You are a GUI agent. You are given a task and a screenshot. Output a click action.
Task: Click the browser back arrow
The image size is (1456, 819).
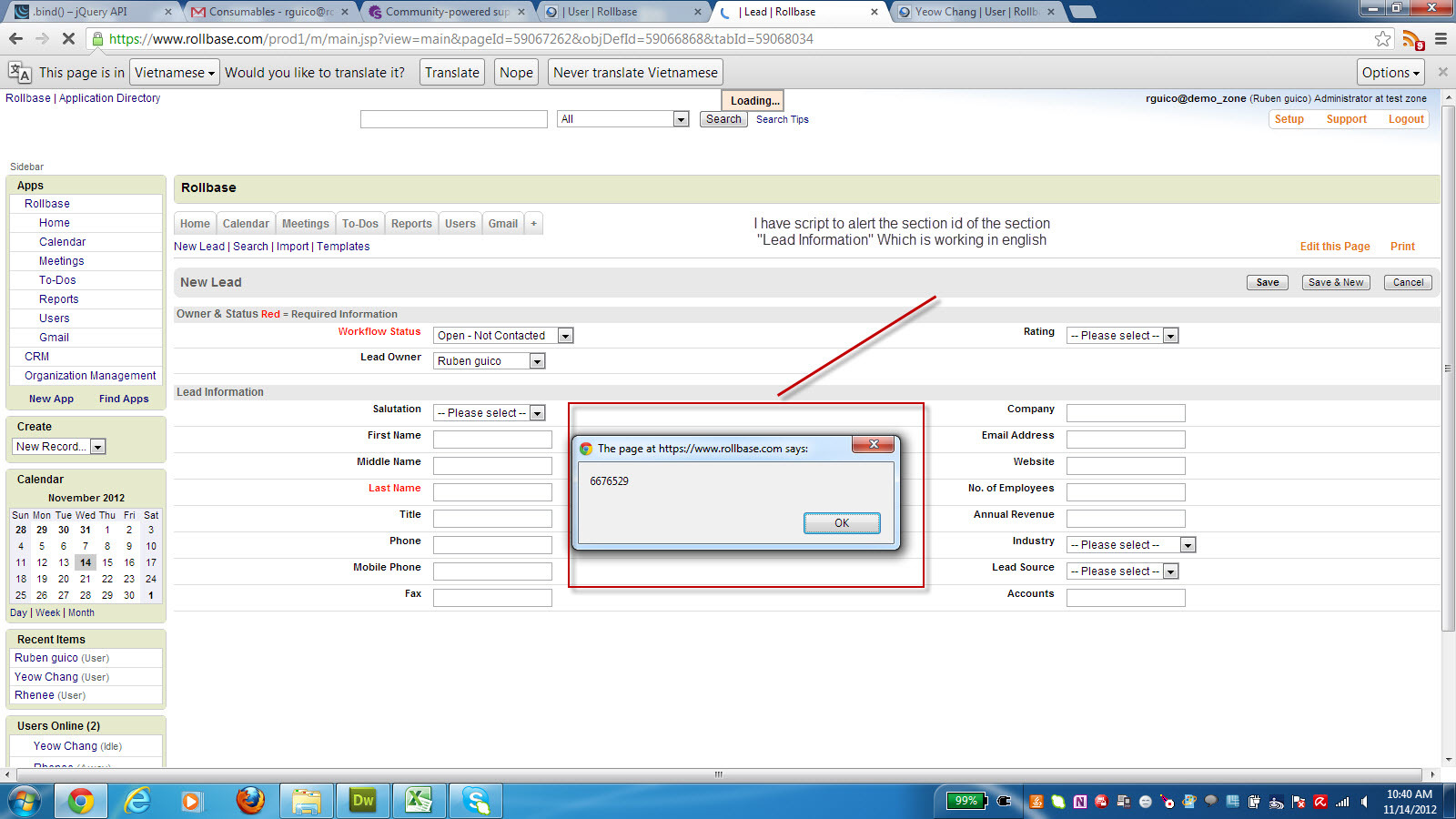(15, 39)
